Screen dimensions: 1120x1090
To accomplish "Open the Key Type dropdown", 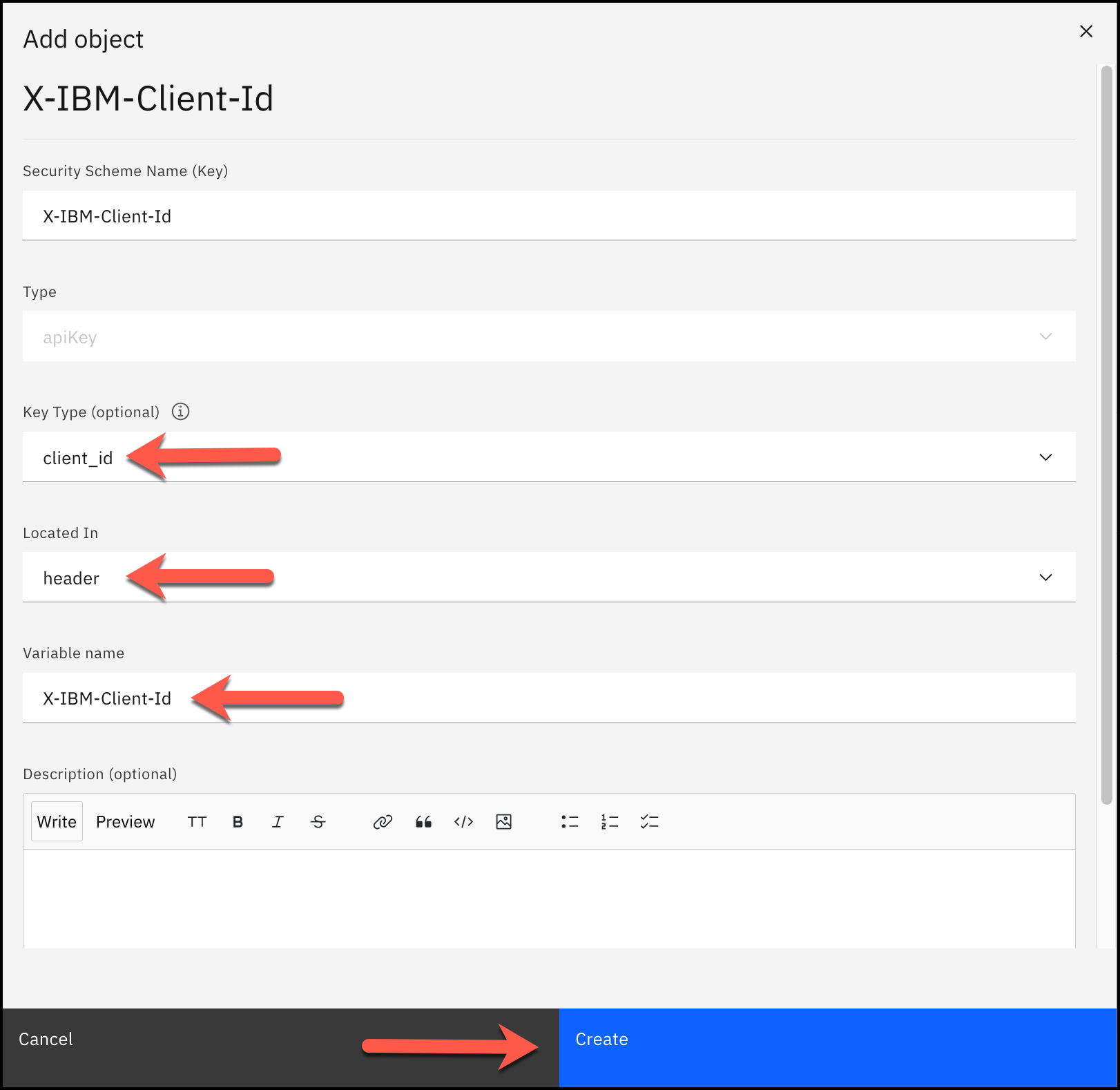I will (x=549, y=457).
